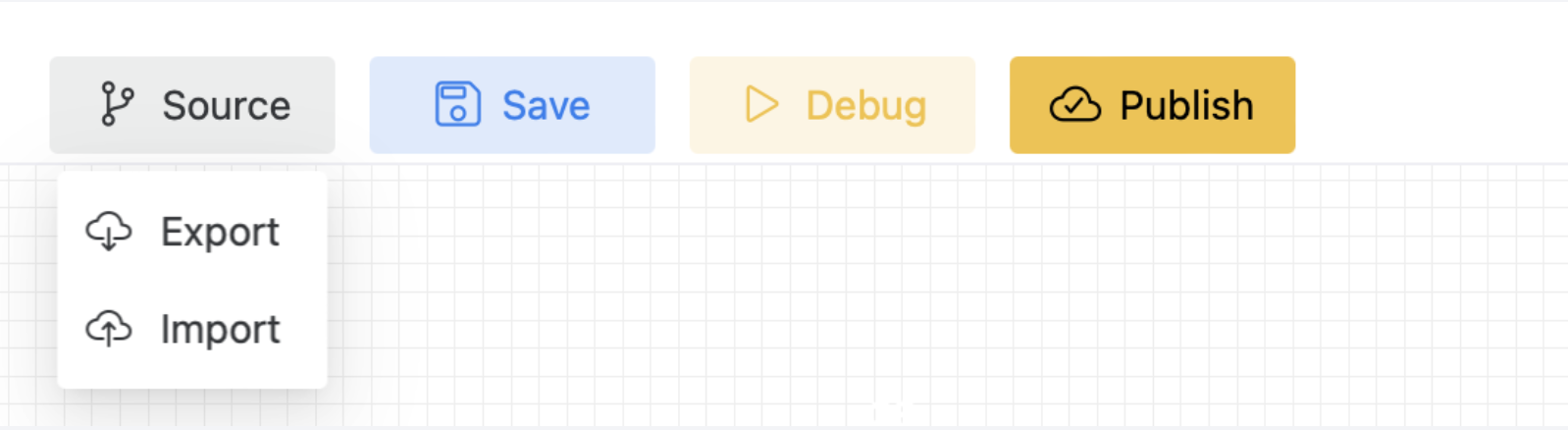Select Export from the Source menu

192,232
